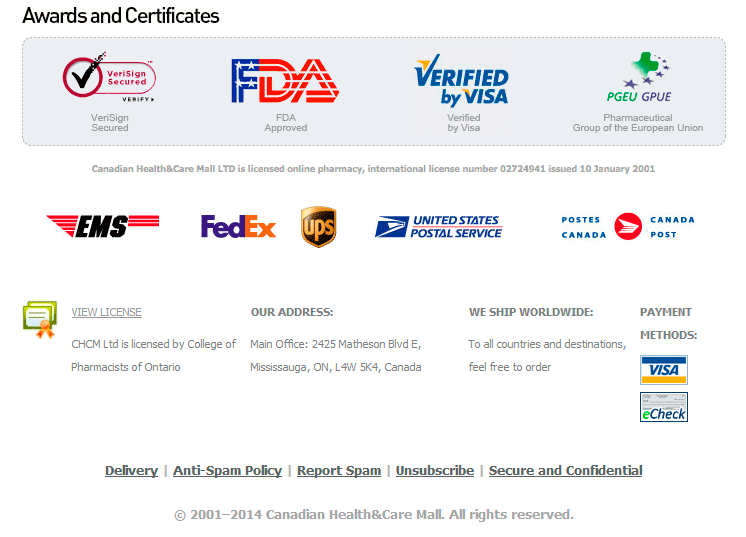
Task: Click the FedEx logo
Action: (x=238, y=228)
